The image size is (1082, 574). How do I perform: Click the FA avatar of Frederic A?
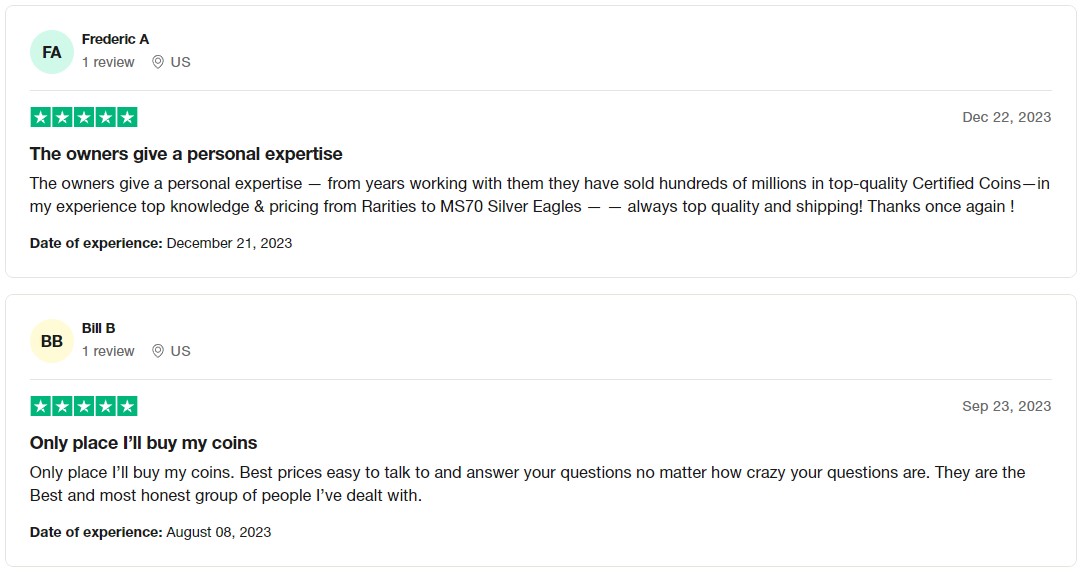point(52,52)
